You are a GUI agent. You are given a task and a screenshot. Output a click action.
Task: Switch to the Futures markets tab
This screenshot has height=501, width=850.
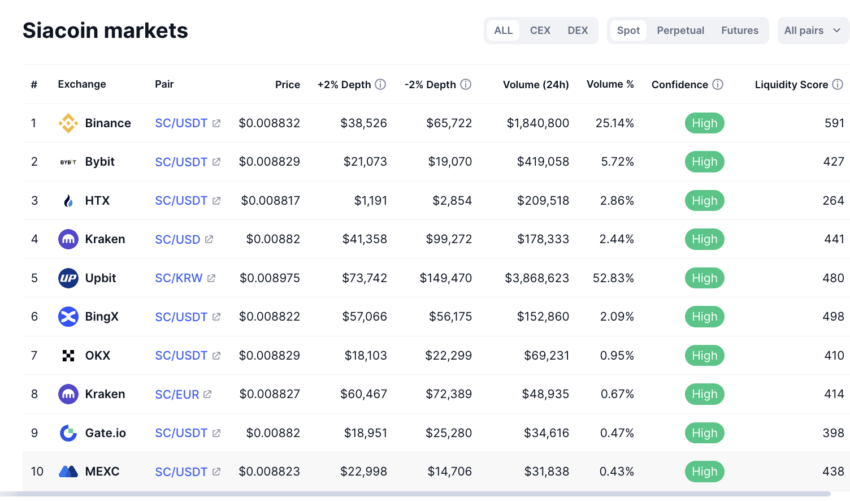(740, 31)
